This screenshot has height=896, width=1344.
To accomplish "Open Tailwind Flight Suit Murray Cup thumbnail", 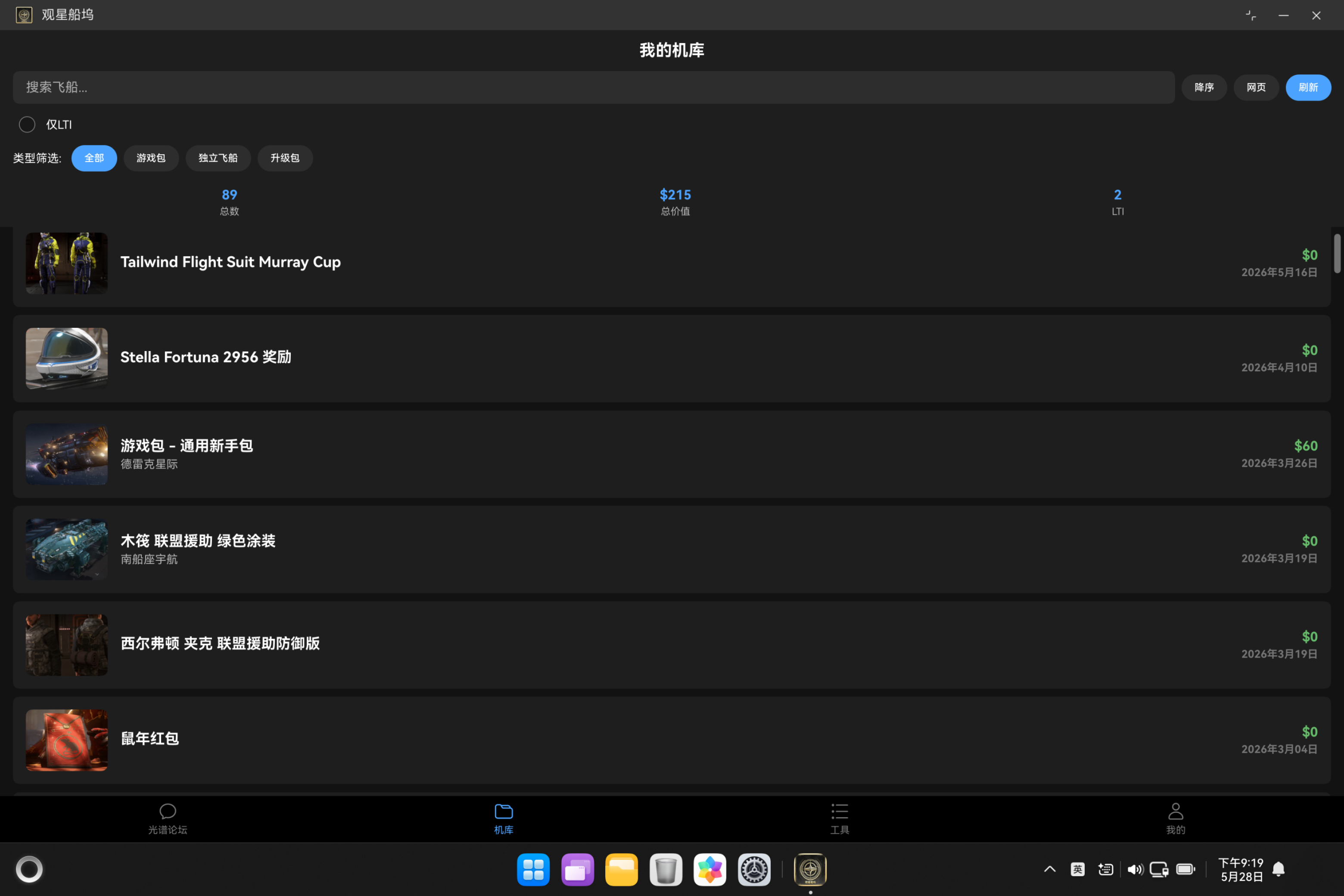I will 66,263.
